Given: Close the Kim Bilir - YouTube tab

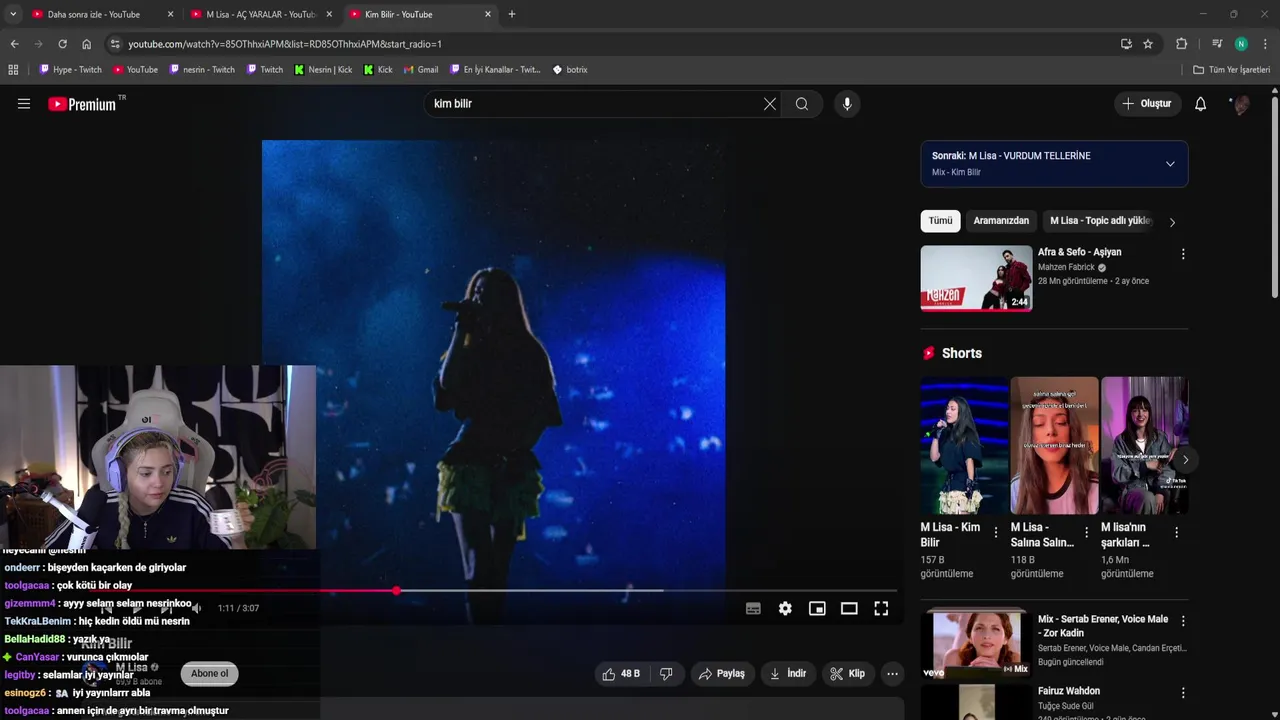Looking at the screenshot, I should coord(488,14).
